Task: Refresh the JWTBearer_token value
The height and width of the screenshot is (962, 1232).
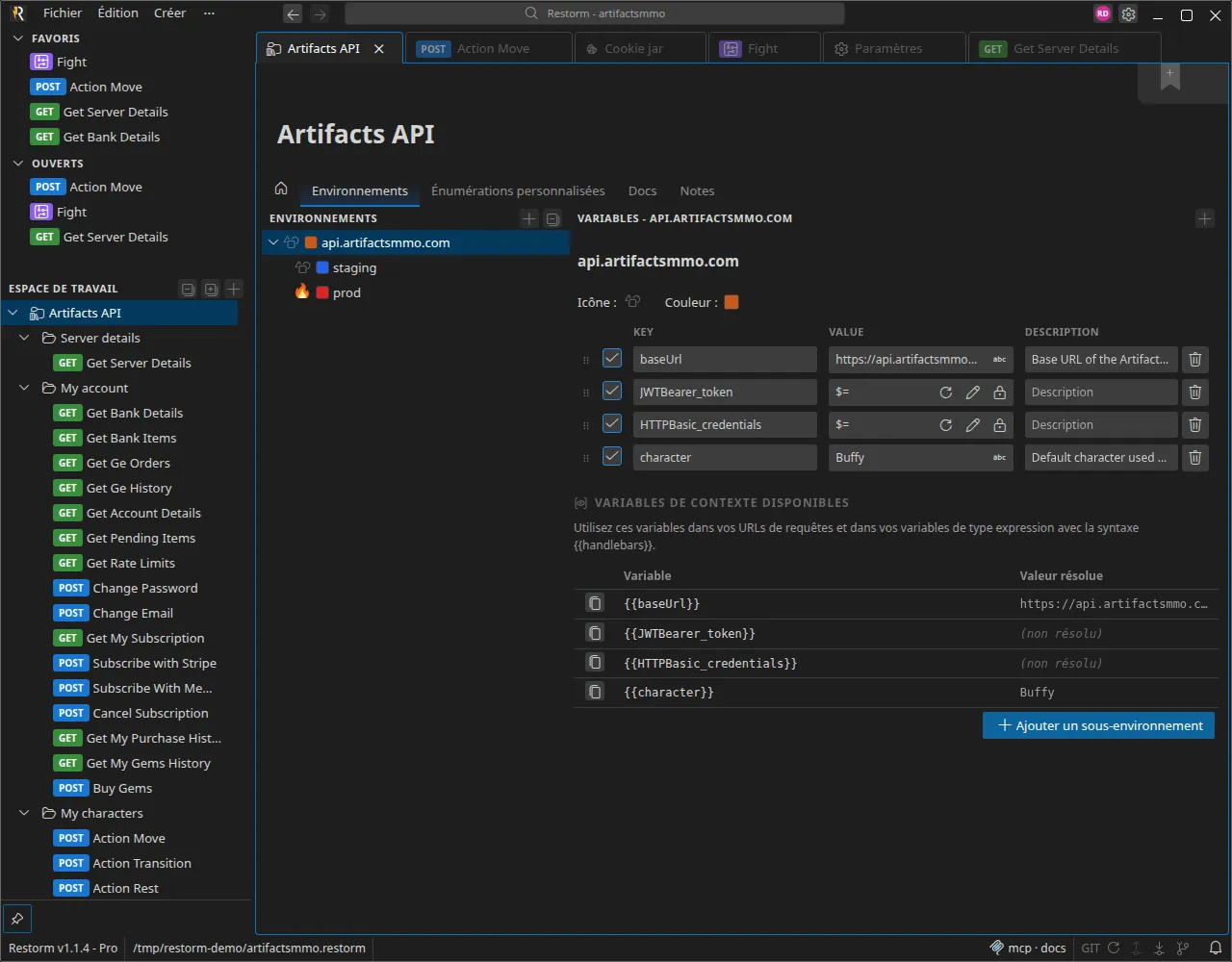Action: pyautogui.click(x=946, y=392)
